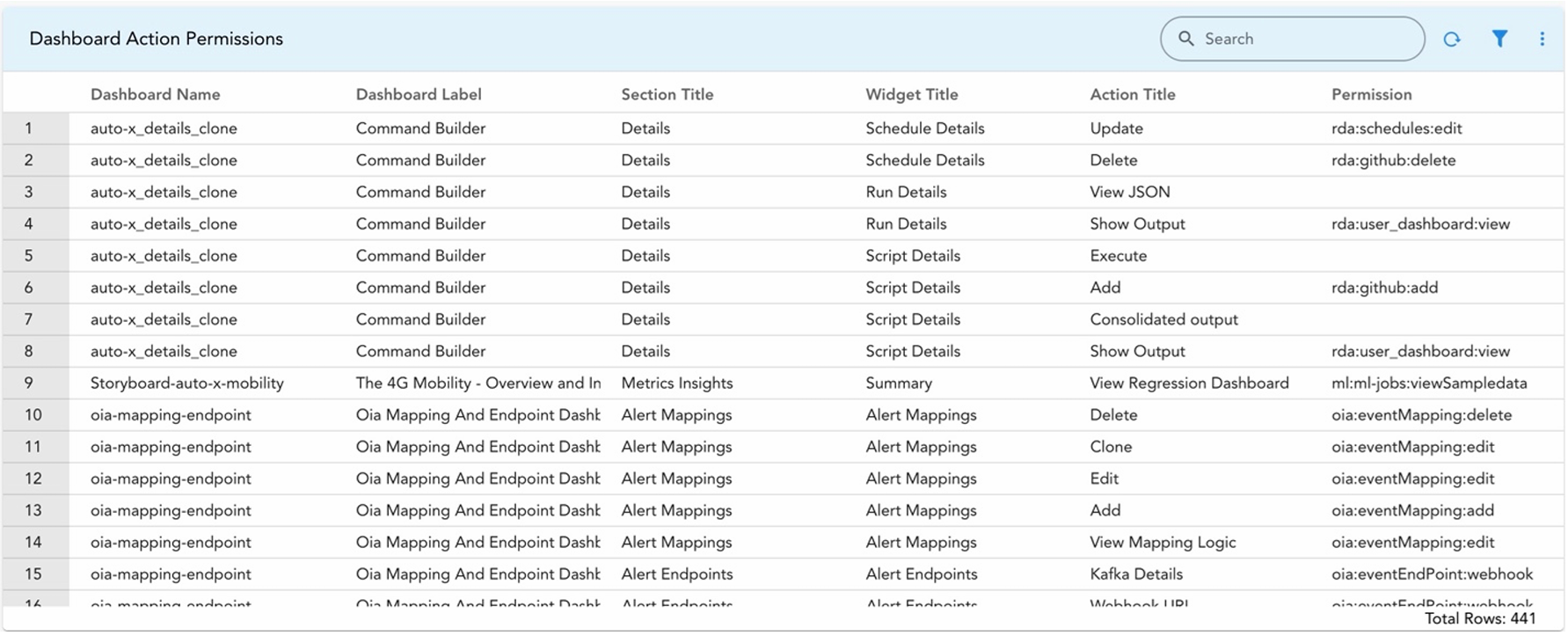Screen dimensions: 1568x636
Task: Click 'auto-x_details_clone' name in row 7
Action: 164,319
